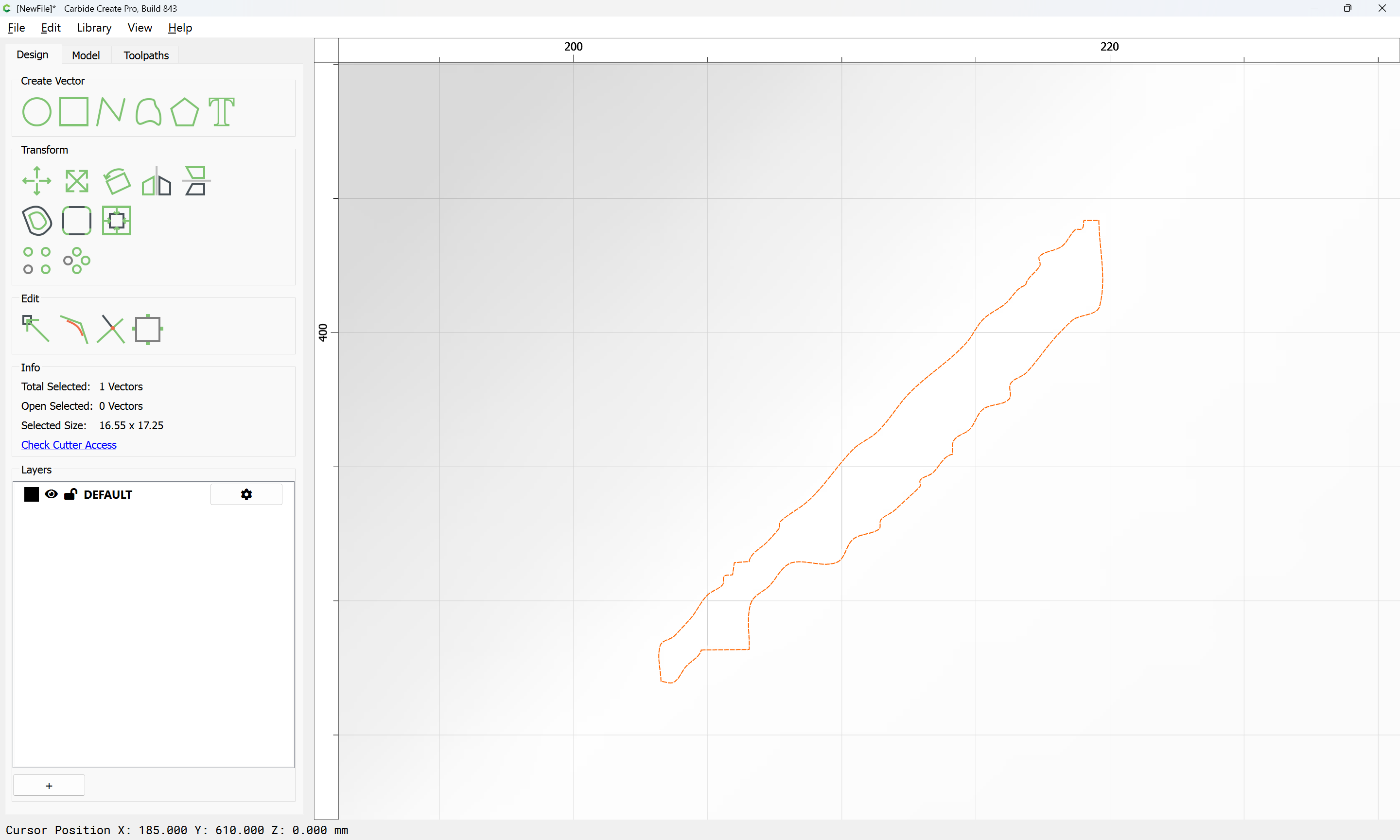Open the Library menu

click(x=94, y=28)
